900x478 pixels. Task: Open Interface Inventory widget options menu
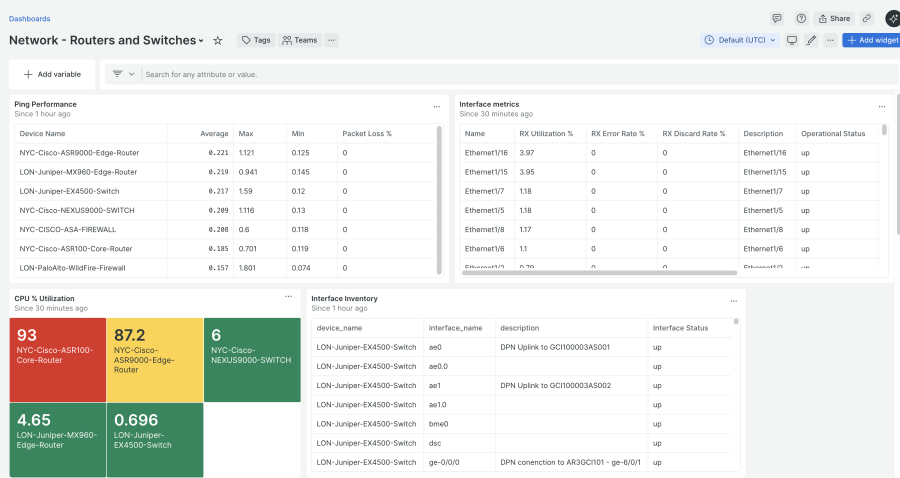(734, 301)
